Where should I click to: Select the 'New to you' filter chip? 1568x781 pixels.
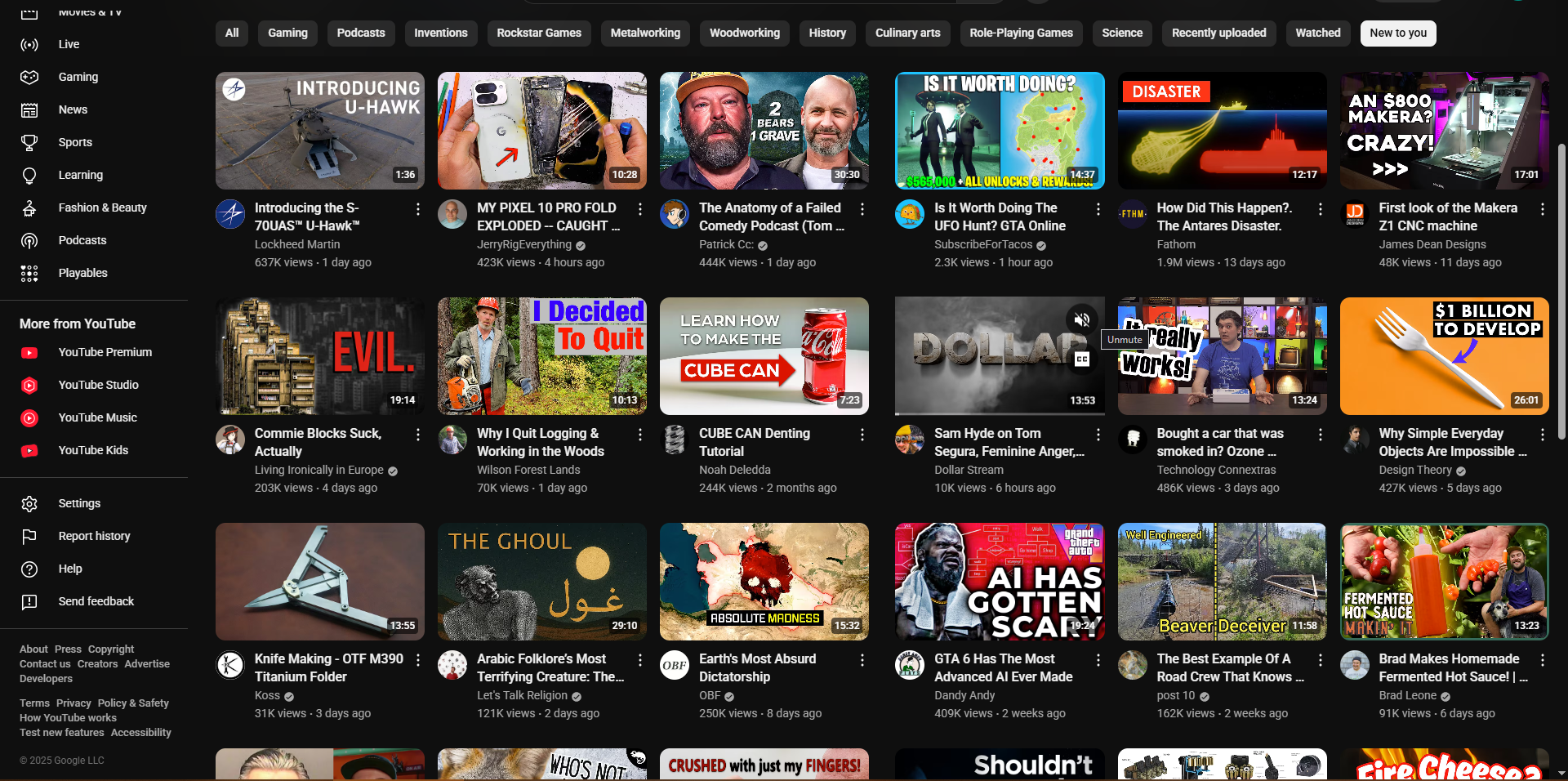pos(1397,33)
